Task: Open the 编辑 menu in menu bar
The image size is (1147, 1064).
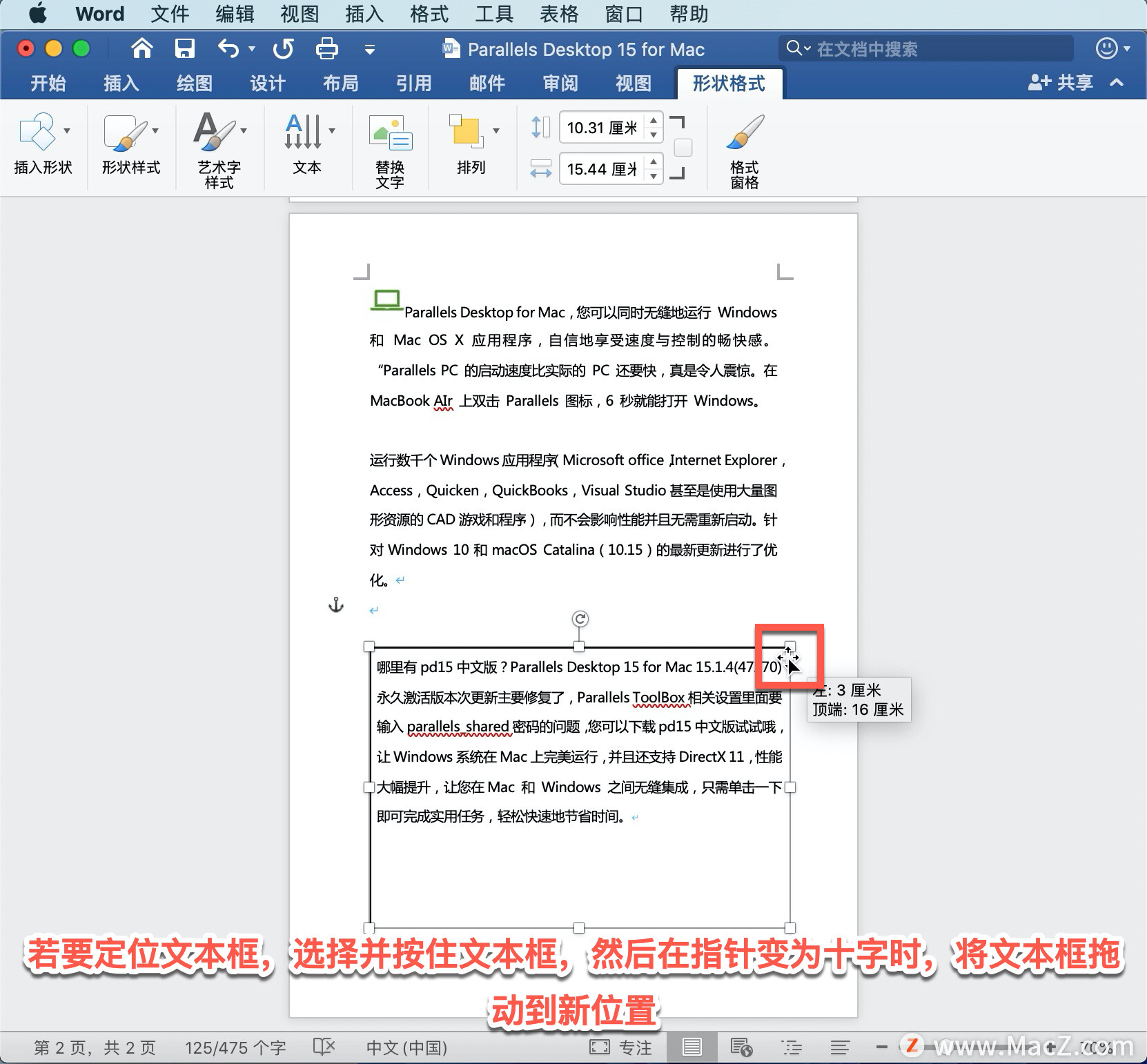Action: point(235,14)
